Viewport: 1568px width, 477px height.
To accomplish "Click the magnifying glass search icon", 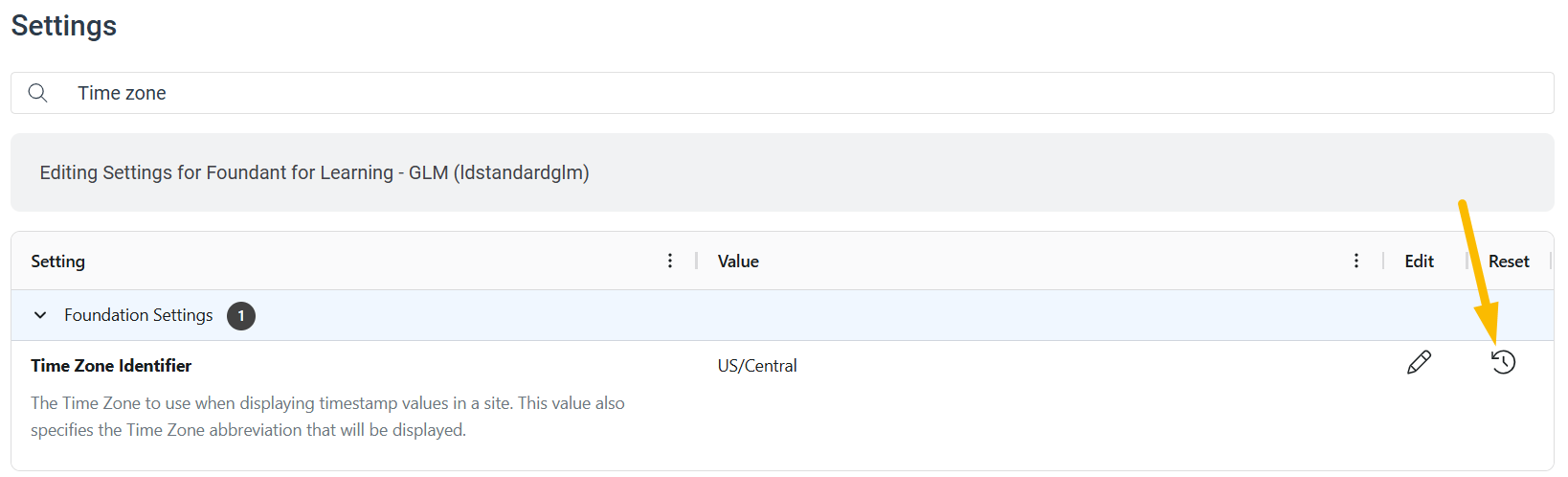I will 38,93.
